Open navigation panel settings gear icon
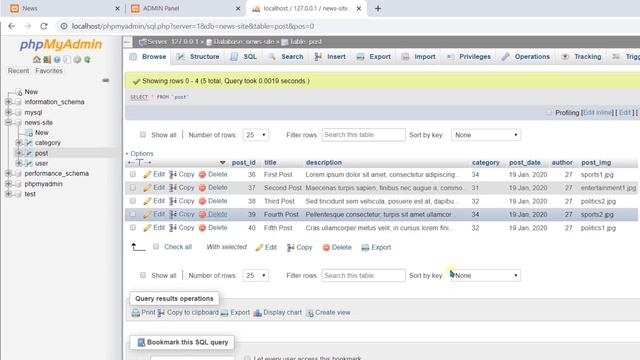640x360 pixels. tap(77, 60)
